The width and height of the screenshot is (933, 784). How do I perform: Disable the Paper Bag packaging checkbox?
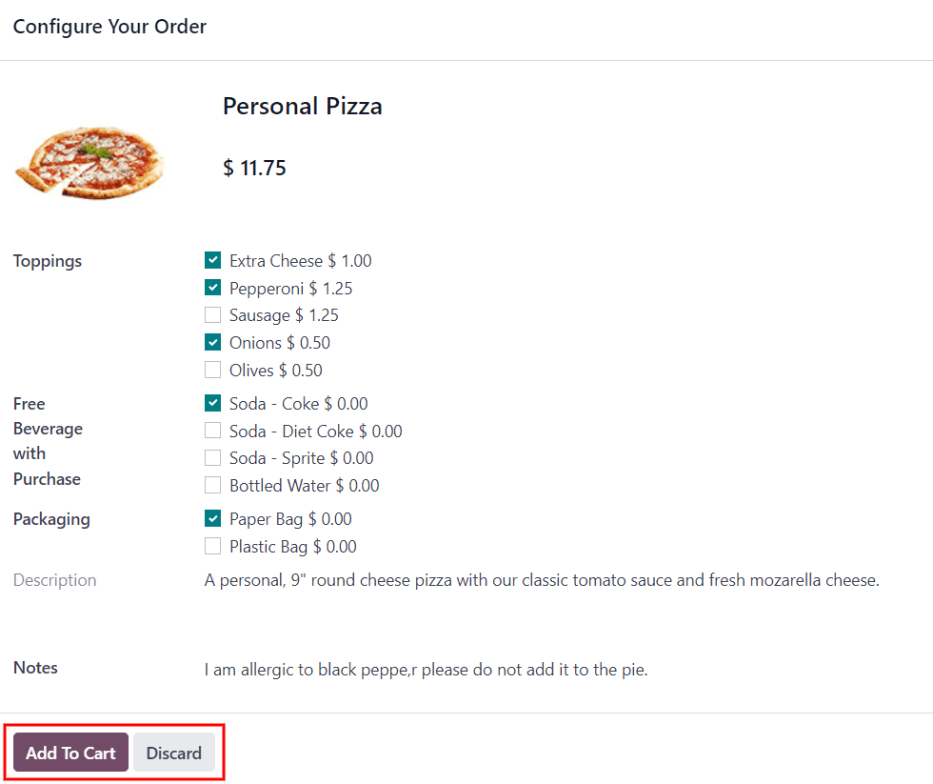[212, 518]
